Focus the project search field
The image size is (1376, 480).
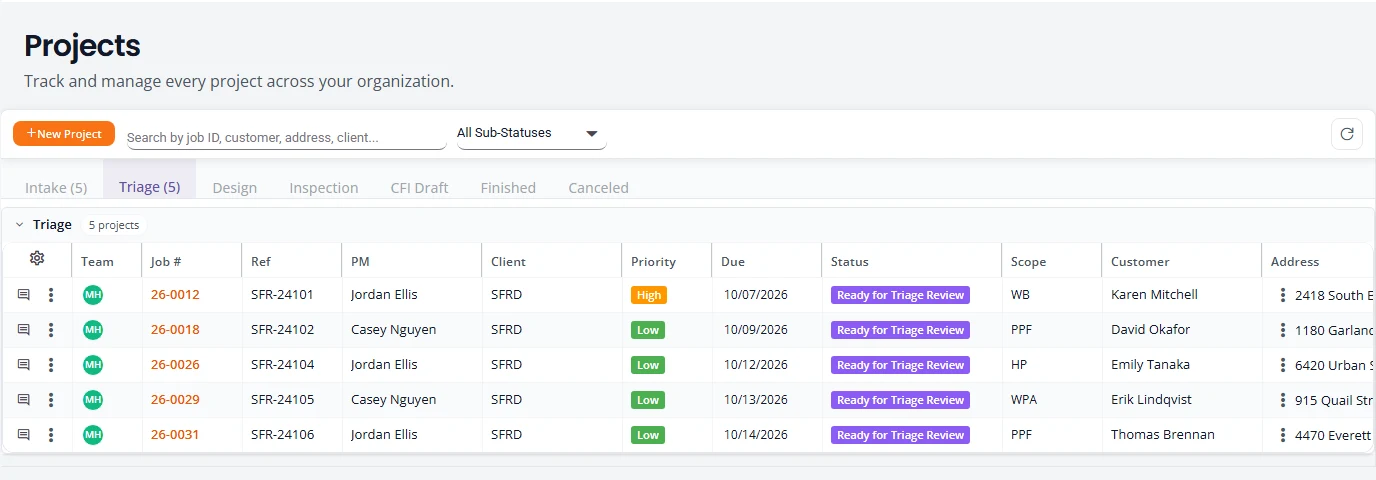point(286,137)
